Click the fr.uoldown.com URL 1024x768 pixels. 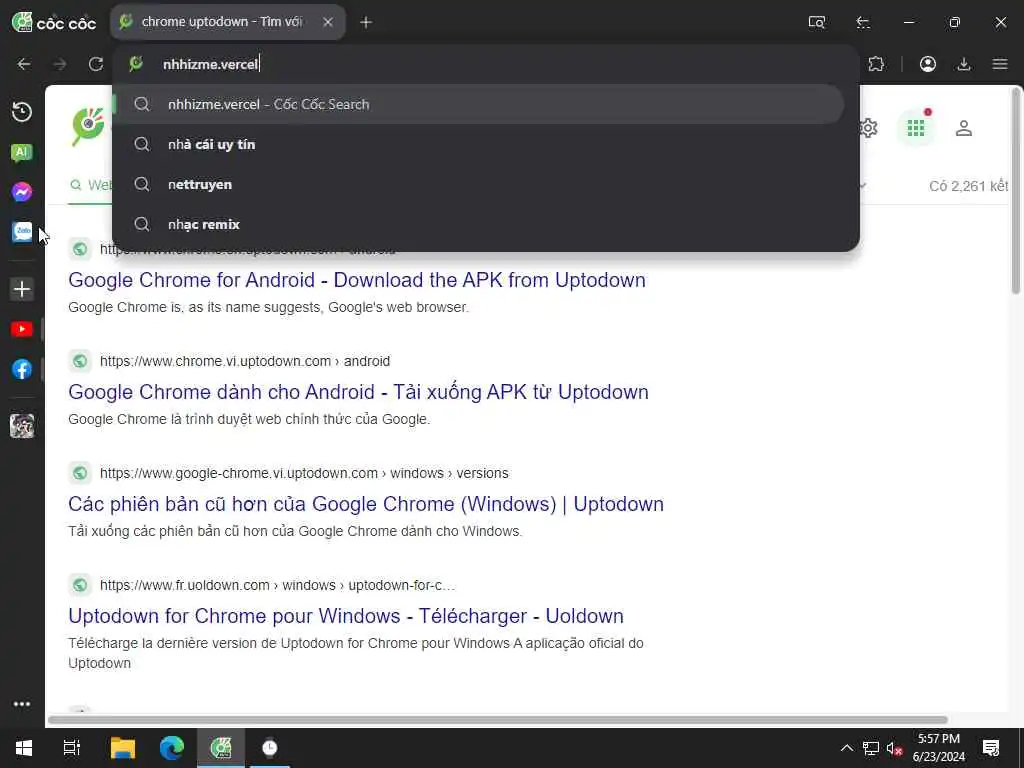[277, 585]
